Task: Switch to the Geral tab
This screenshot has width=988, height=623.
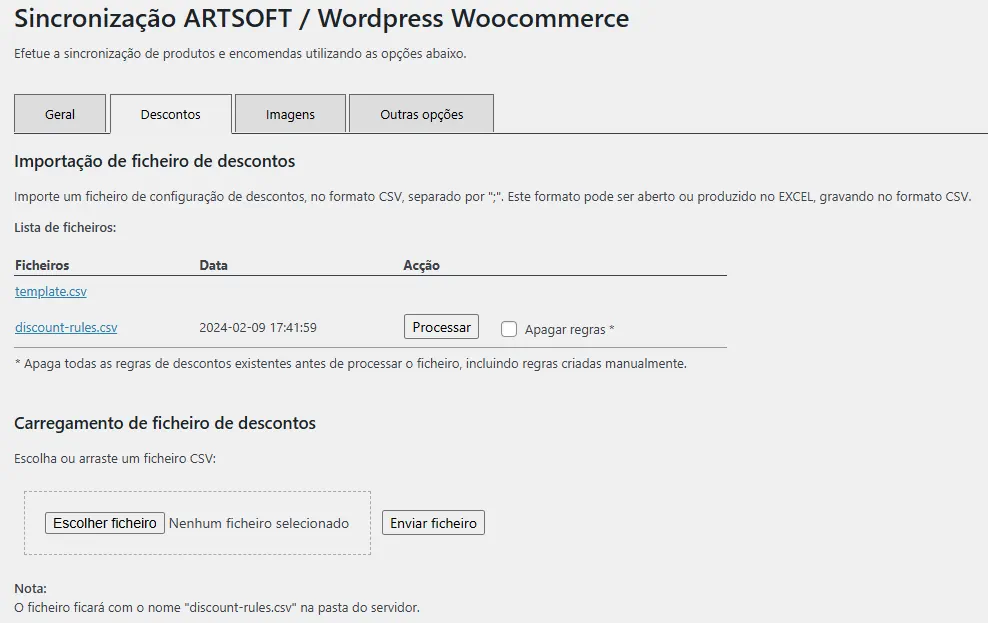Action: 60,114
